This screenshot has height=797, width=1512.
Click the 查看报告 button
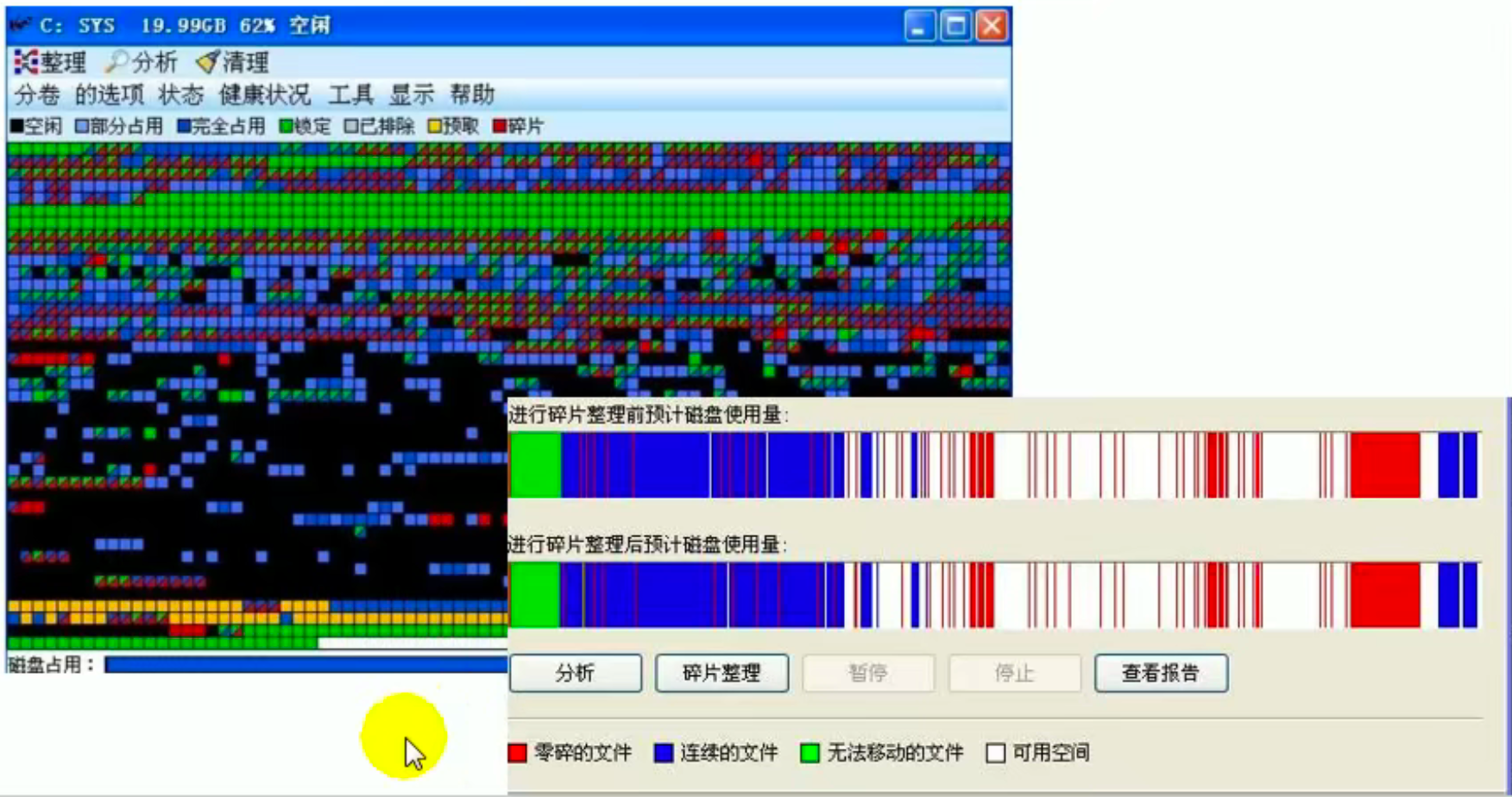pyautogui.click(x=1161, y=673)
